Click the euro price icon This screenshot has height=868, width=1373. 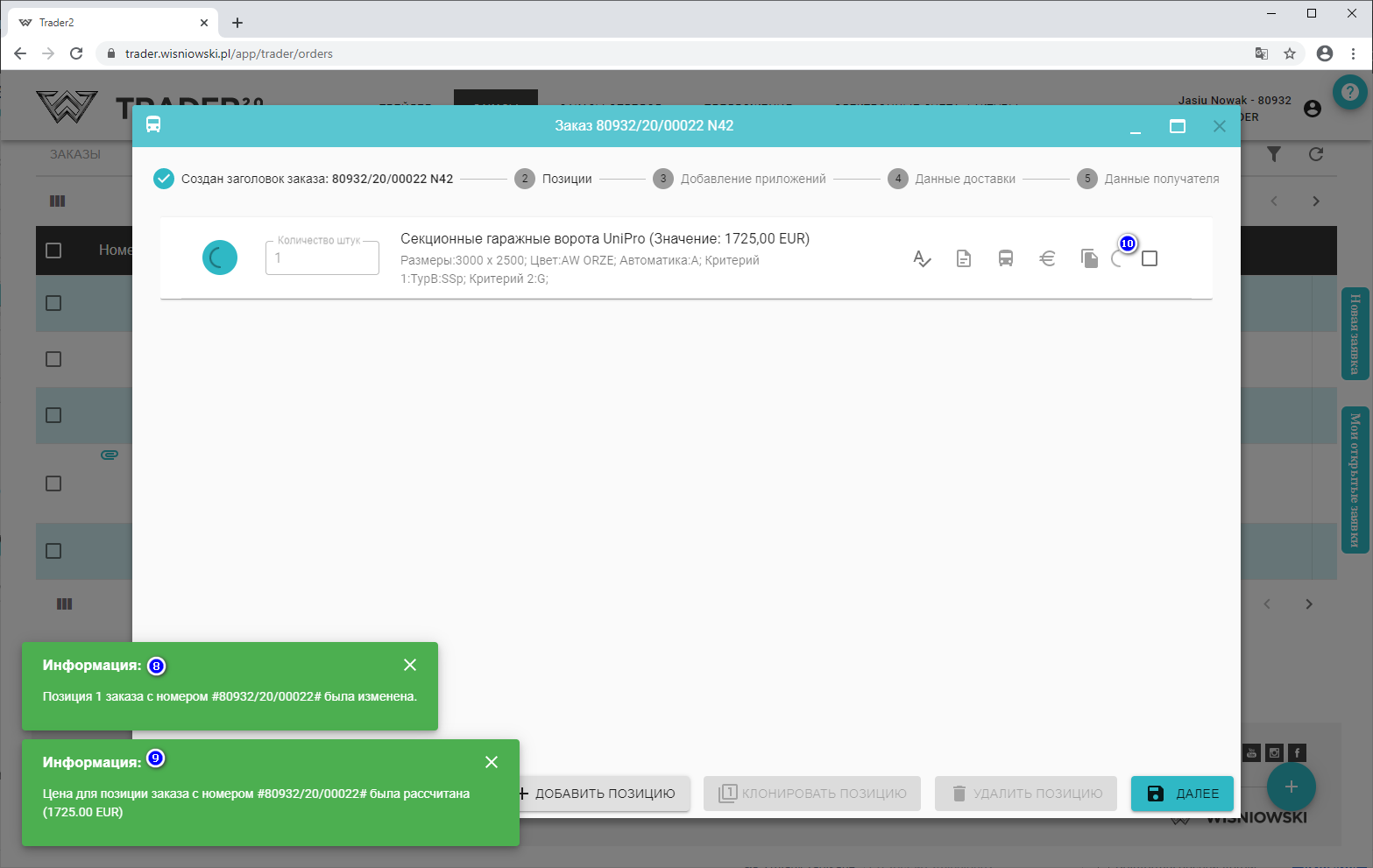click(x=1047, y=258)
